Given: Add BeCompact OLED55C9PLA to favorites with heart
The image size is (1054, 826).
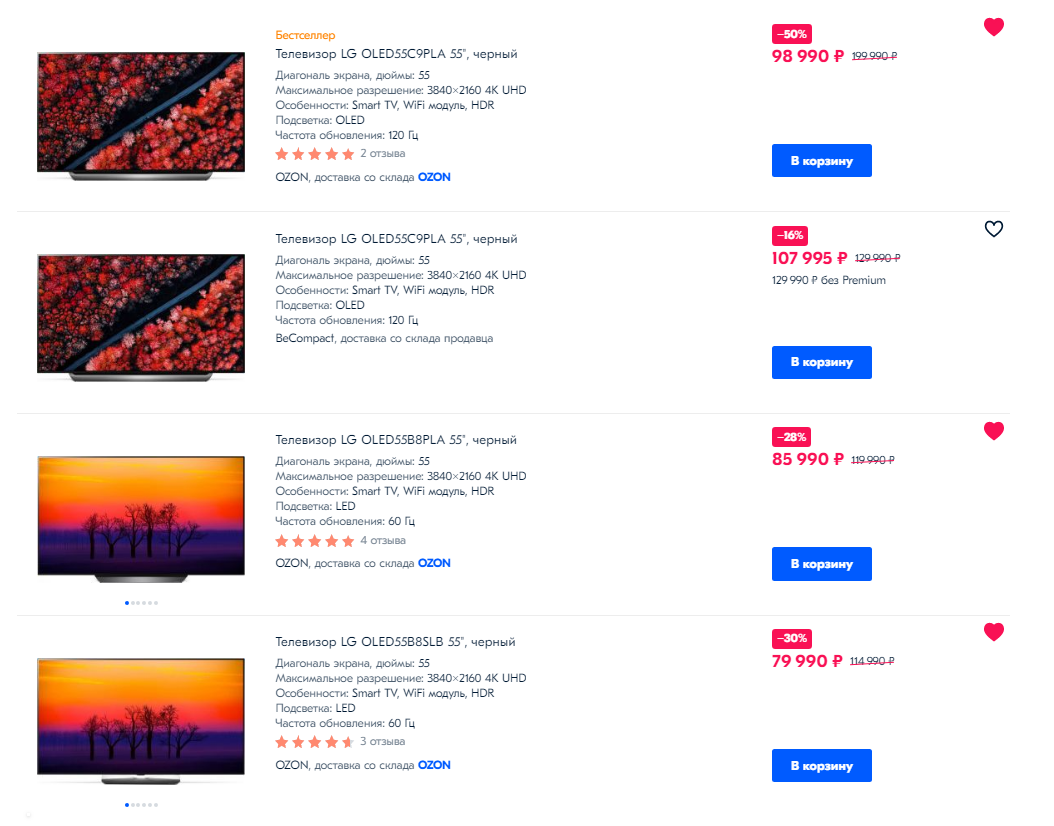Looking at the screenshot, I should (x=993, y=229).
